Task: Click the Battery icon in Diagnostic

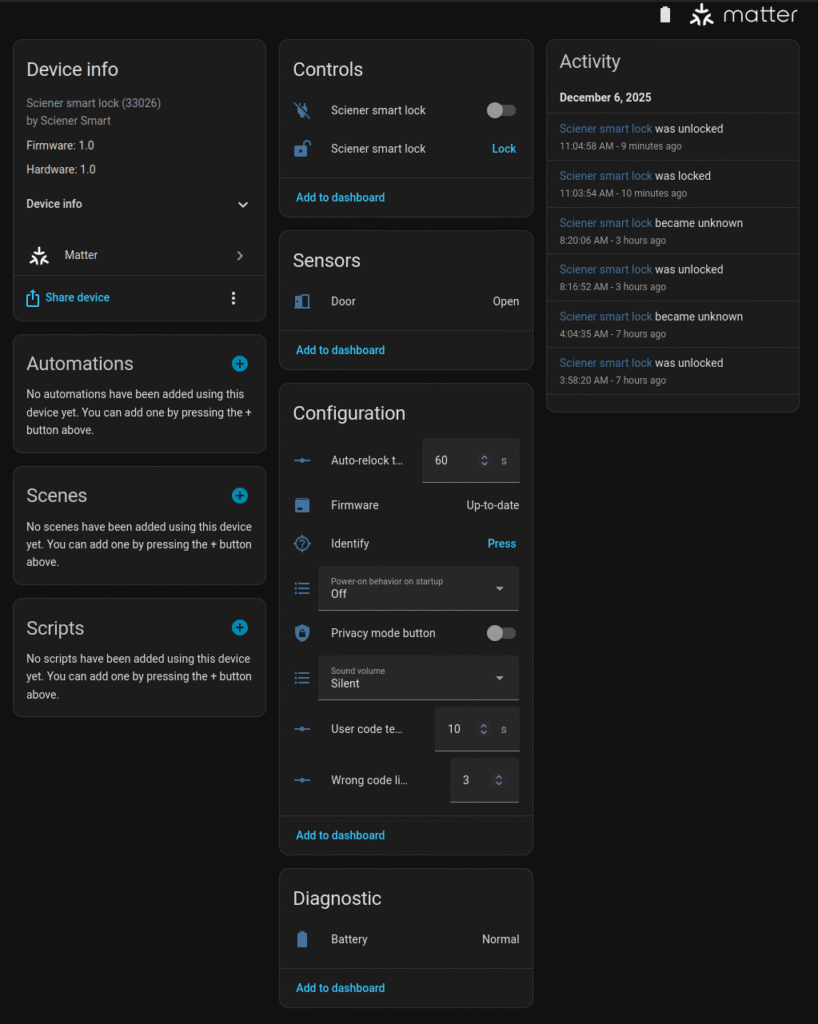Action: point(302,939)
